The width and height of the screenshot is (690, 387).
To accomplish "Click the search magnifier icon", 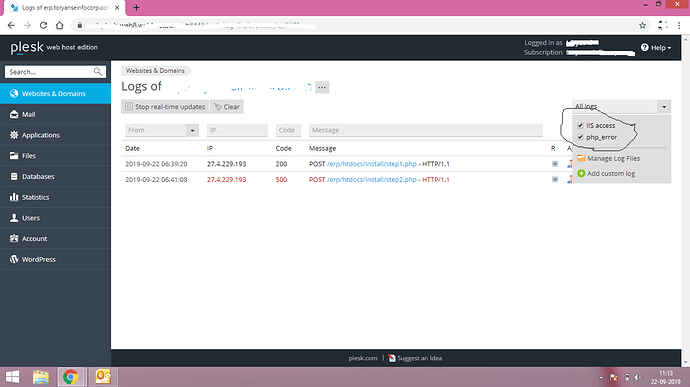I will (98, 72).
